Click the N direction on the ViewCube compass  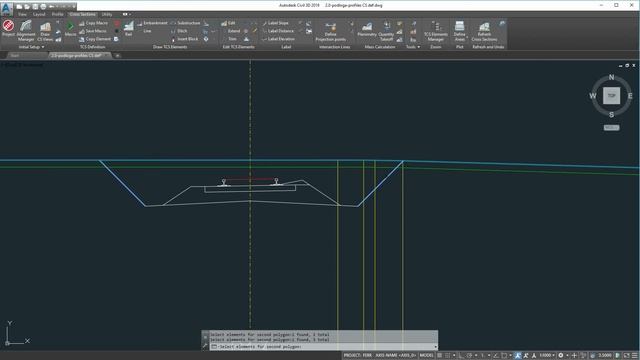pos(611,77)
